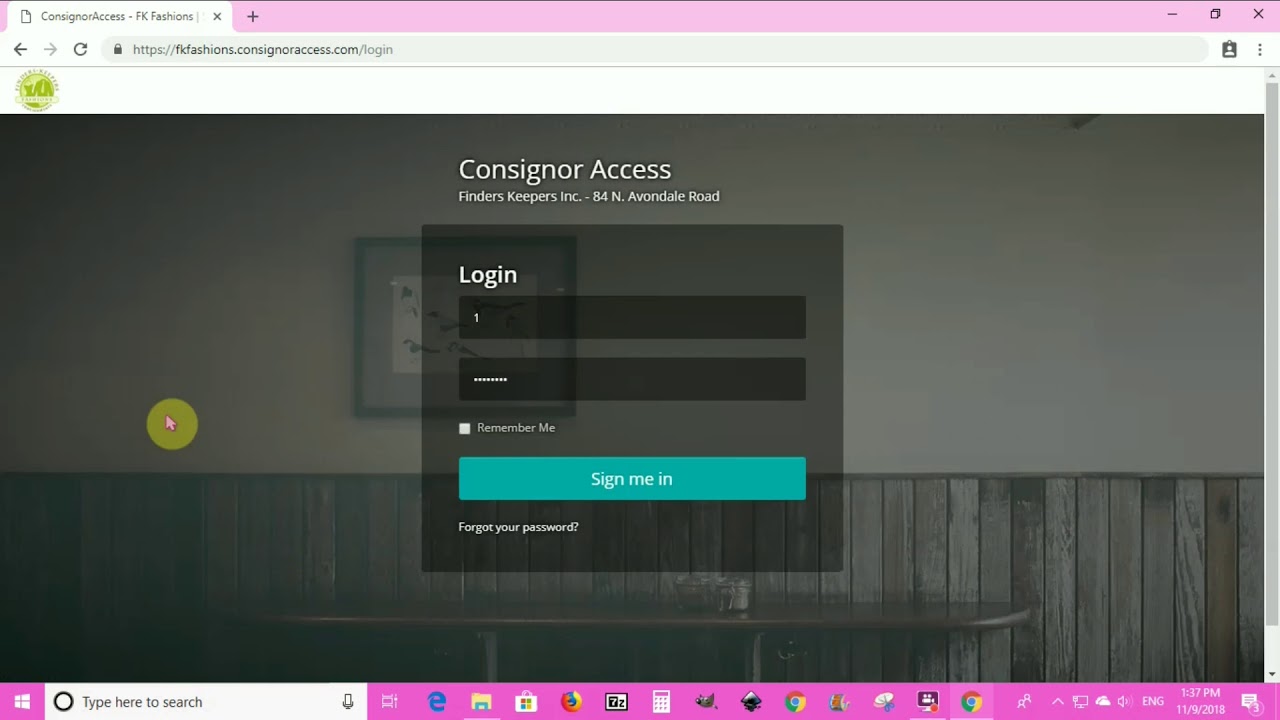Open Inkscape from the taskbar
This screenshot has height=720, width=1280.
(751, 702)
